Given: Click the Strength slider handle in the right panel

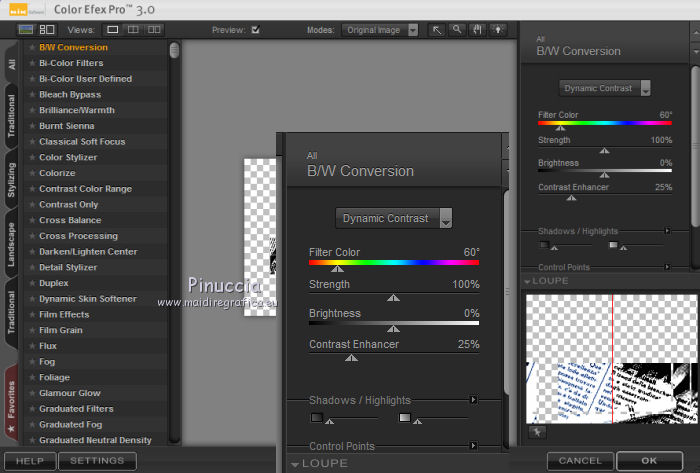Looking at the screenshot, I should 604,151.
